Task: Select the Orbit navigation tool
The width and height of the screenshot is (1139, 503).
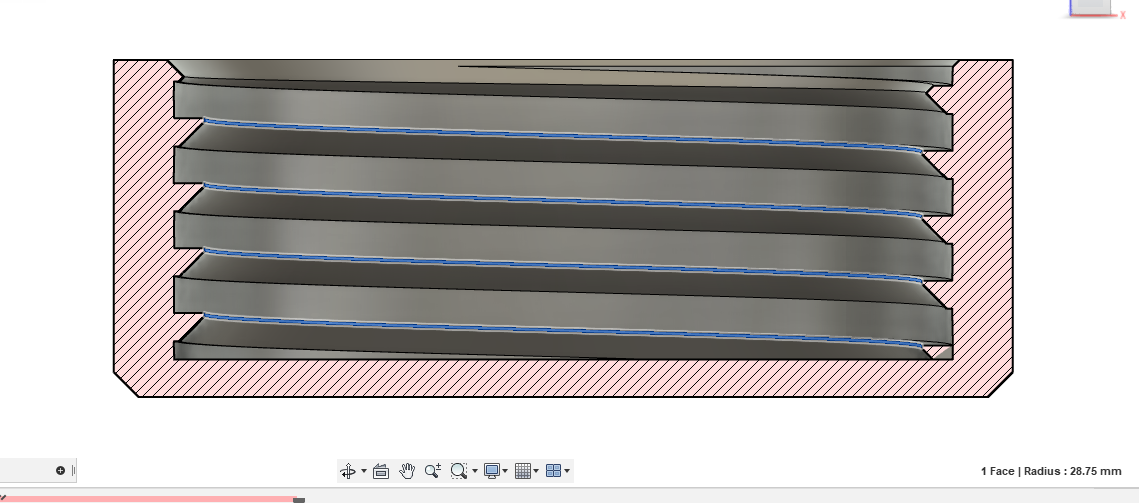Action: [348, 471]
